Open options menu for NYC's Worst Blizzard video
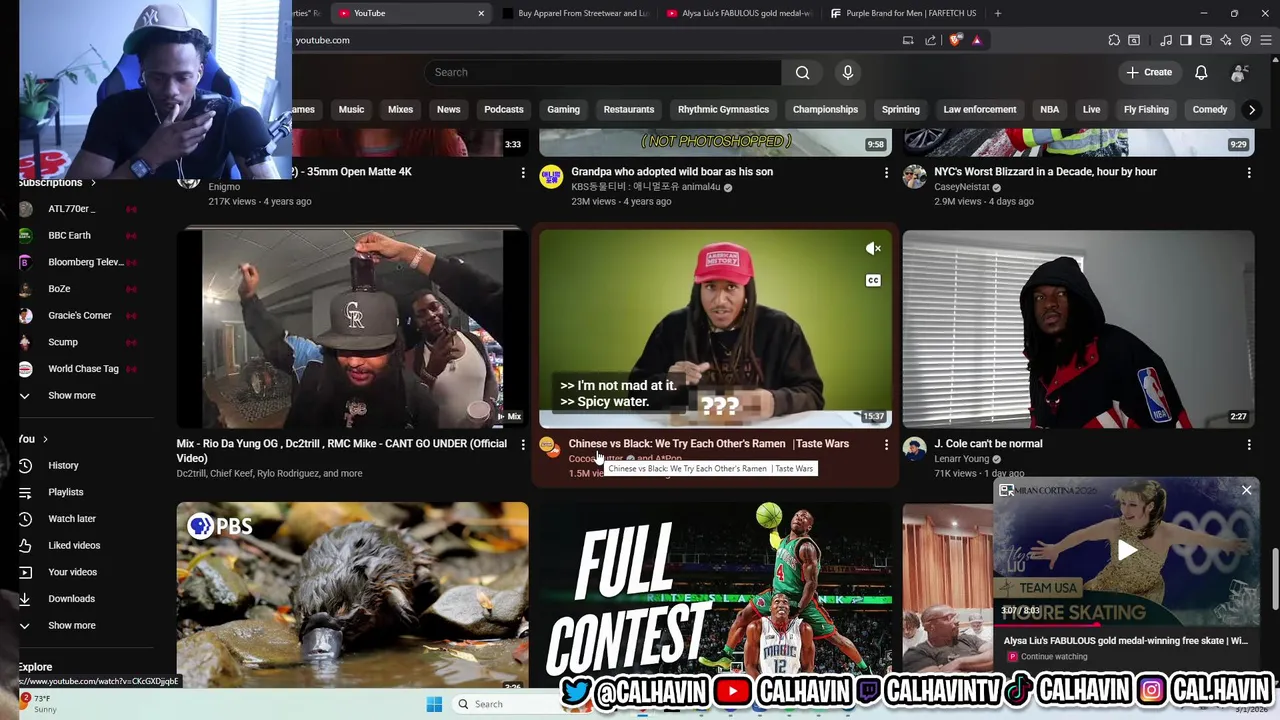This screenshot has height=720, width=1280. [x=1249, y=173]
